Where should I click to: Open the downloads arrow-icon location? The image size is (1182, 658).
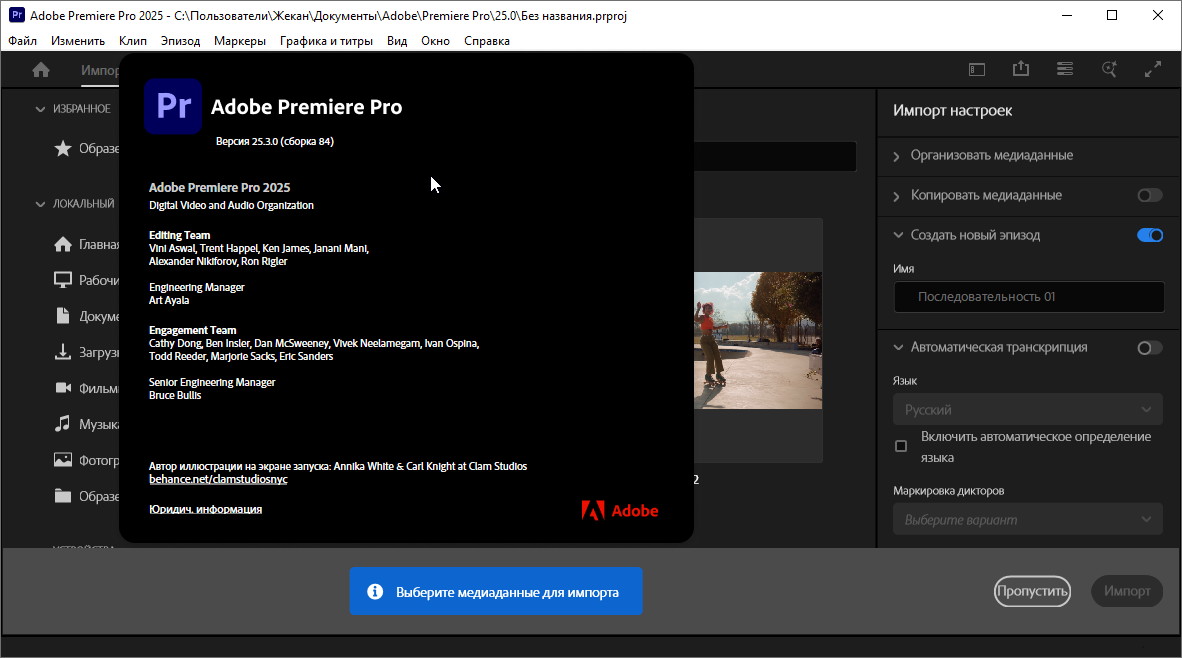[87, 352]
